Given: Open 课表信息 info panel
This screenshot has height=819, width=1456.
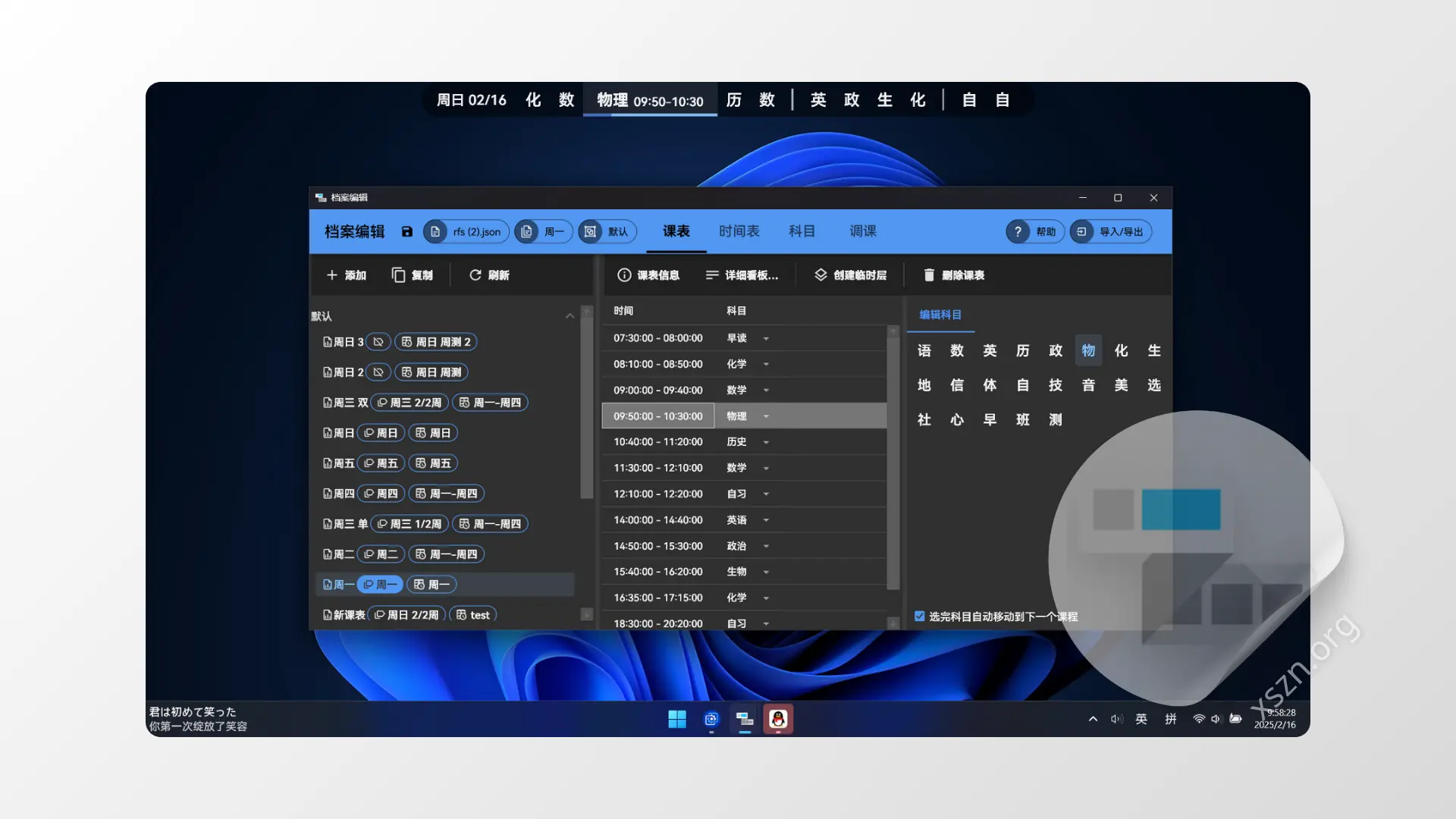Looking at the screenshot, I should click(x=648, y=275).
